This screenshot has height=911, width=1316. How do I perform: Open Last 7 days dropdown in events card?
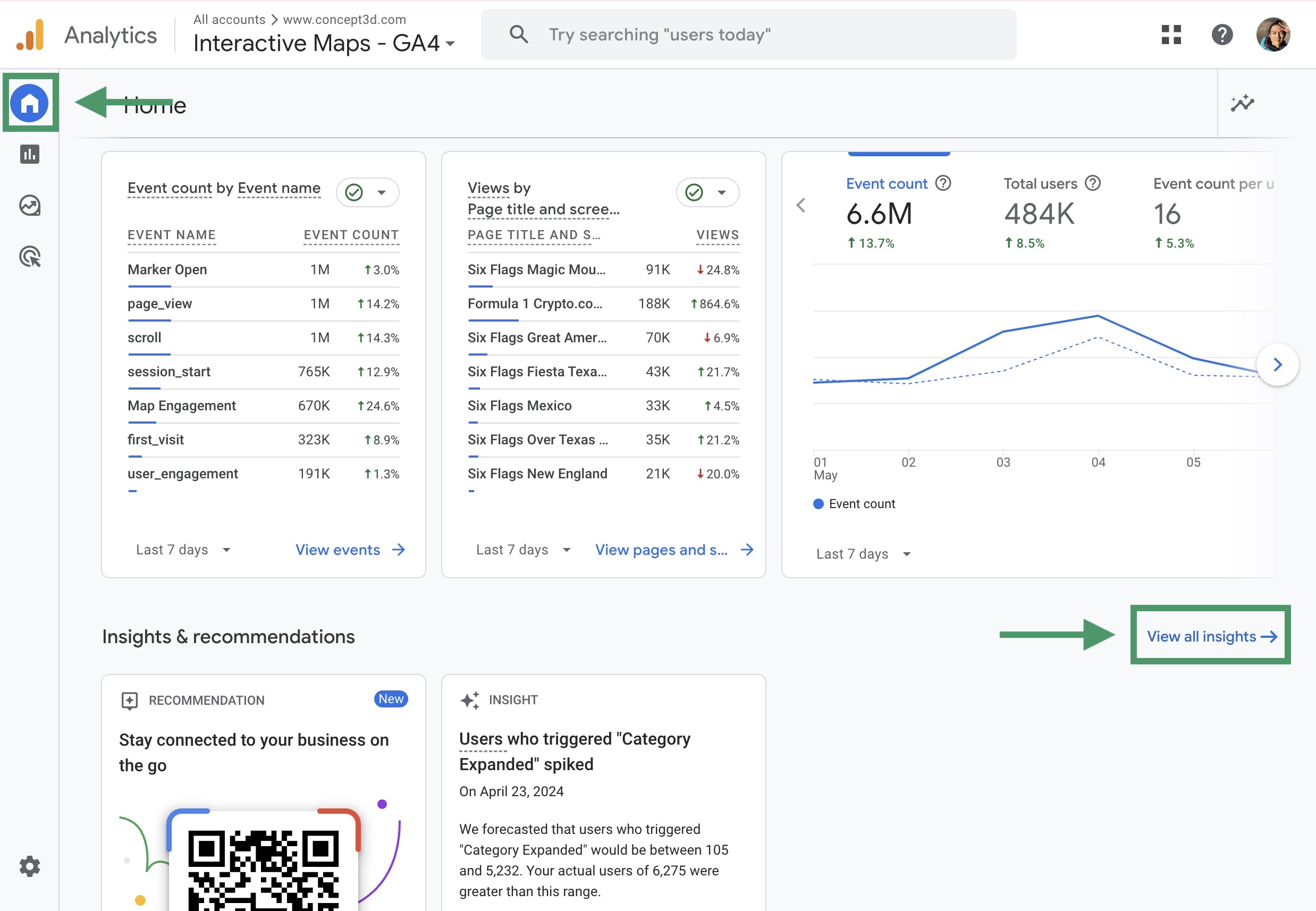point(182,550)
